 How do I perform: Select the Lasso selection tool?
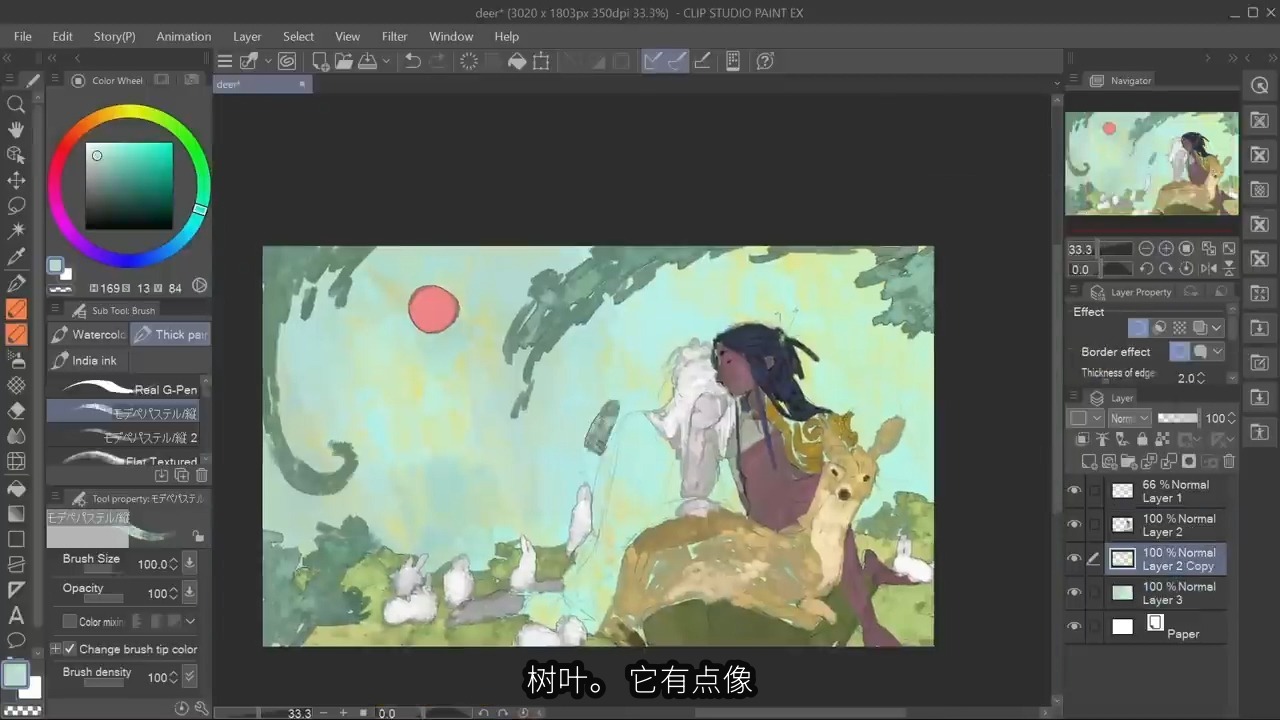pyautogui.click(x=16, y=206)
